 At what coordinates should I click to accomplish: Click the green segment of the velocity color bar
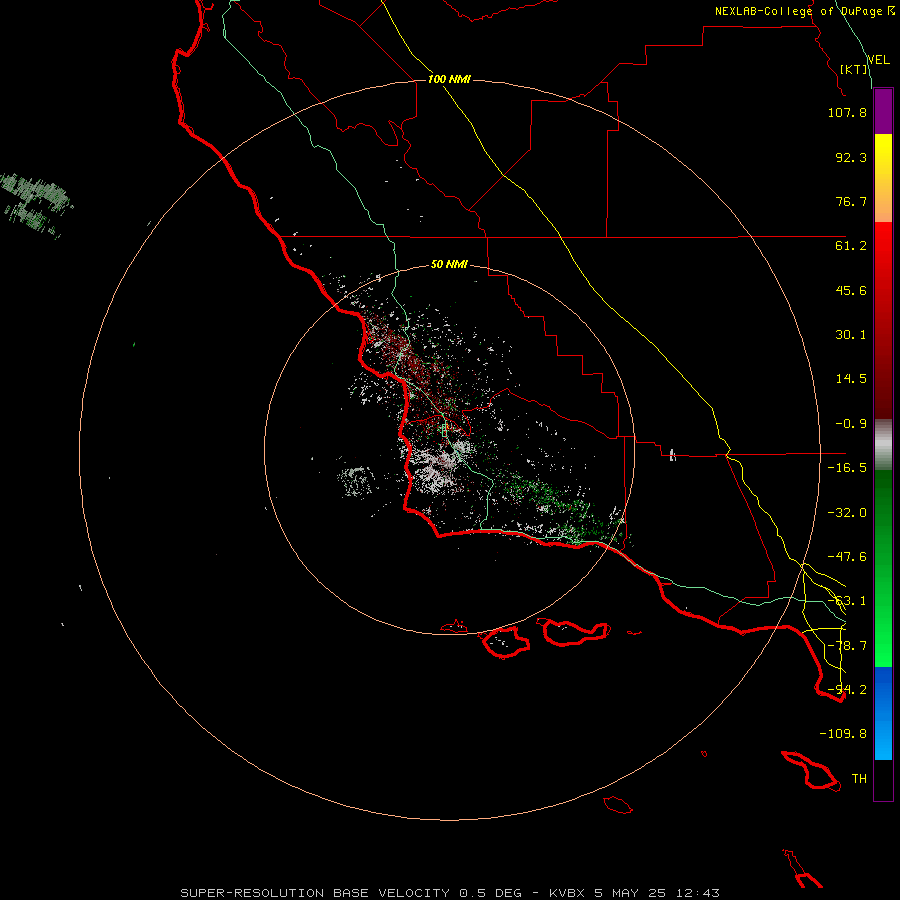coord(883,568)
